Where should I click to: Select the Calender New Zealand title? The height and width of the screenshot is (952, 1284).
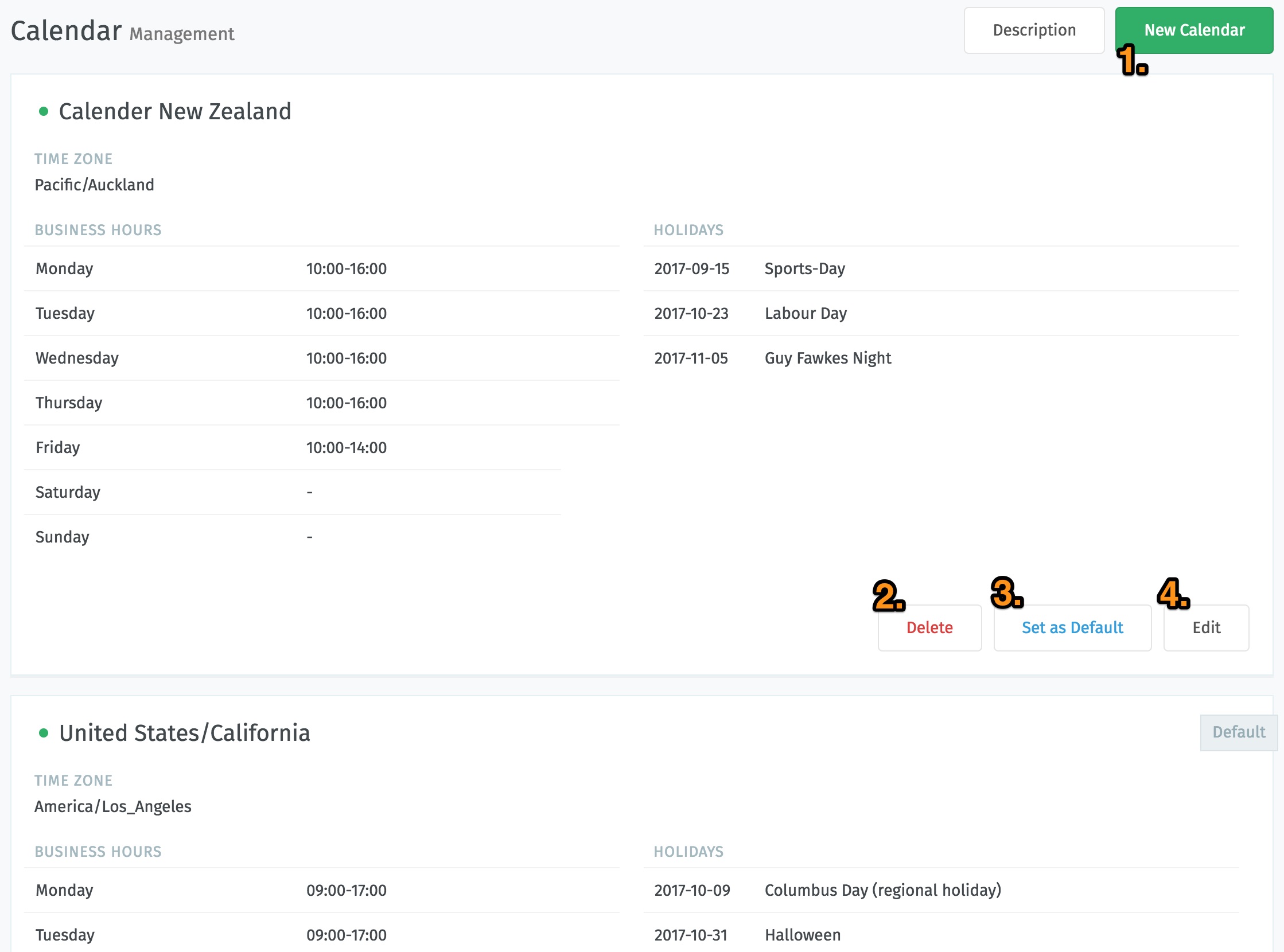[174, 111]
